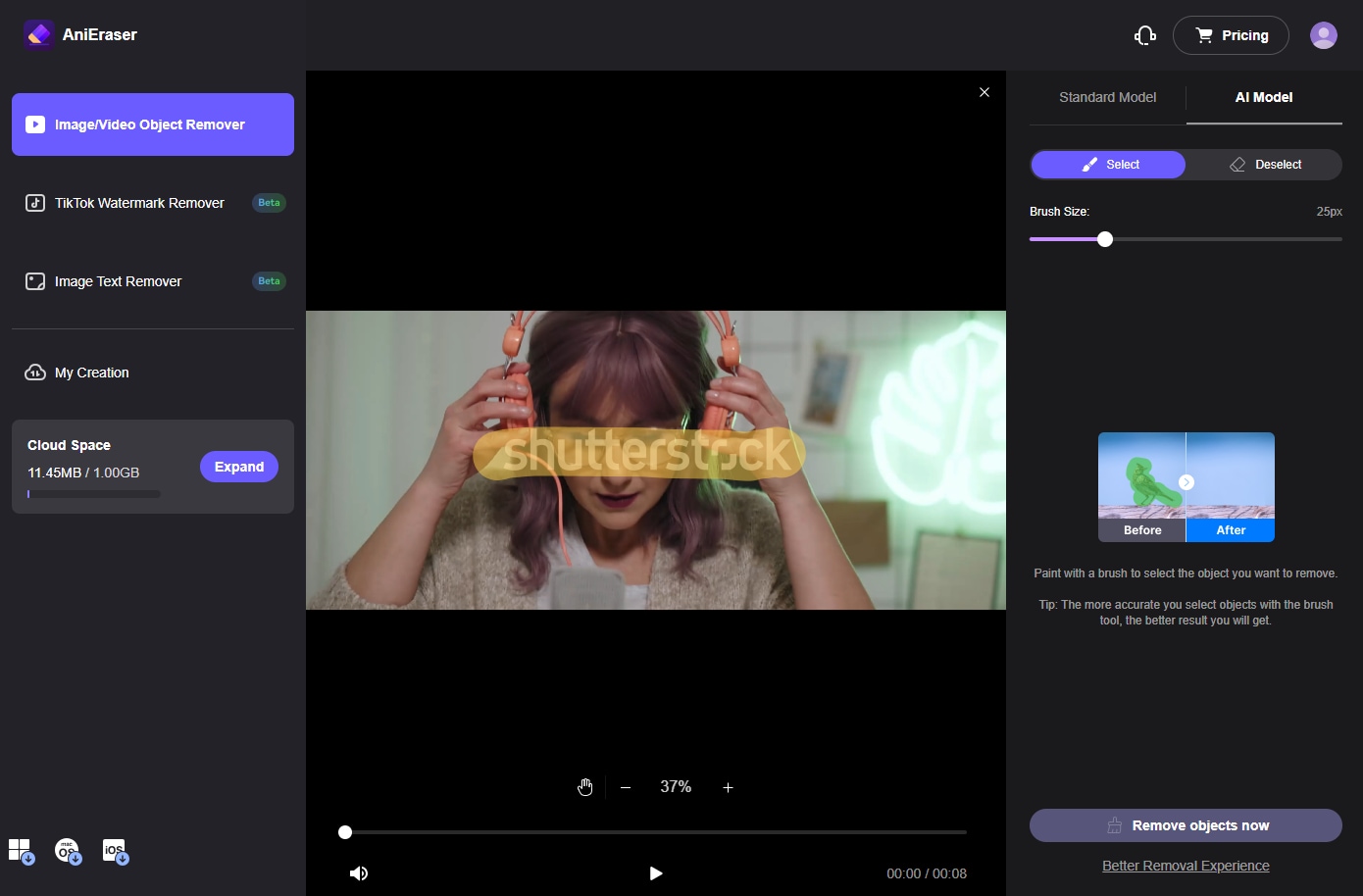Open the user profile avatar
The height and width of the screenshot is (896, 1363).
pyautogui.click(x=1324, y=35)
